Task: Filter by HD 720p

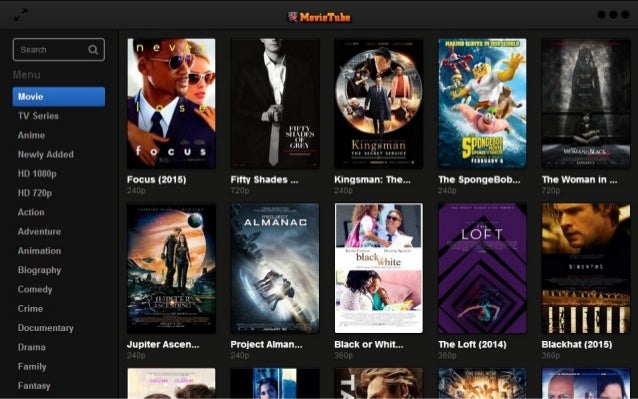Action: (35, 193)
